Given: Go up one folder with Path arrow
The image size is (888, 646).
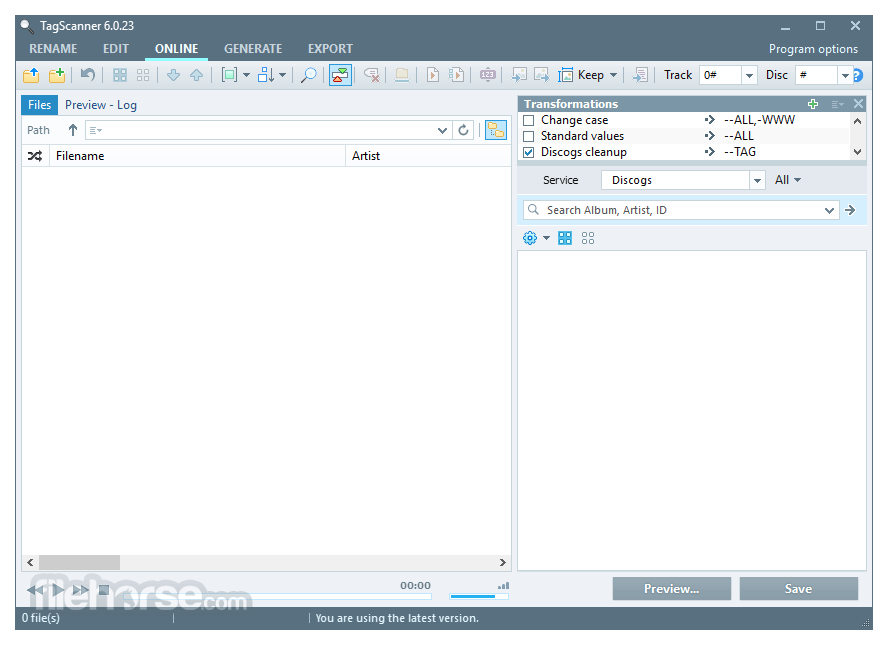Looking at the screenshot, I should (x=72, y=130).
